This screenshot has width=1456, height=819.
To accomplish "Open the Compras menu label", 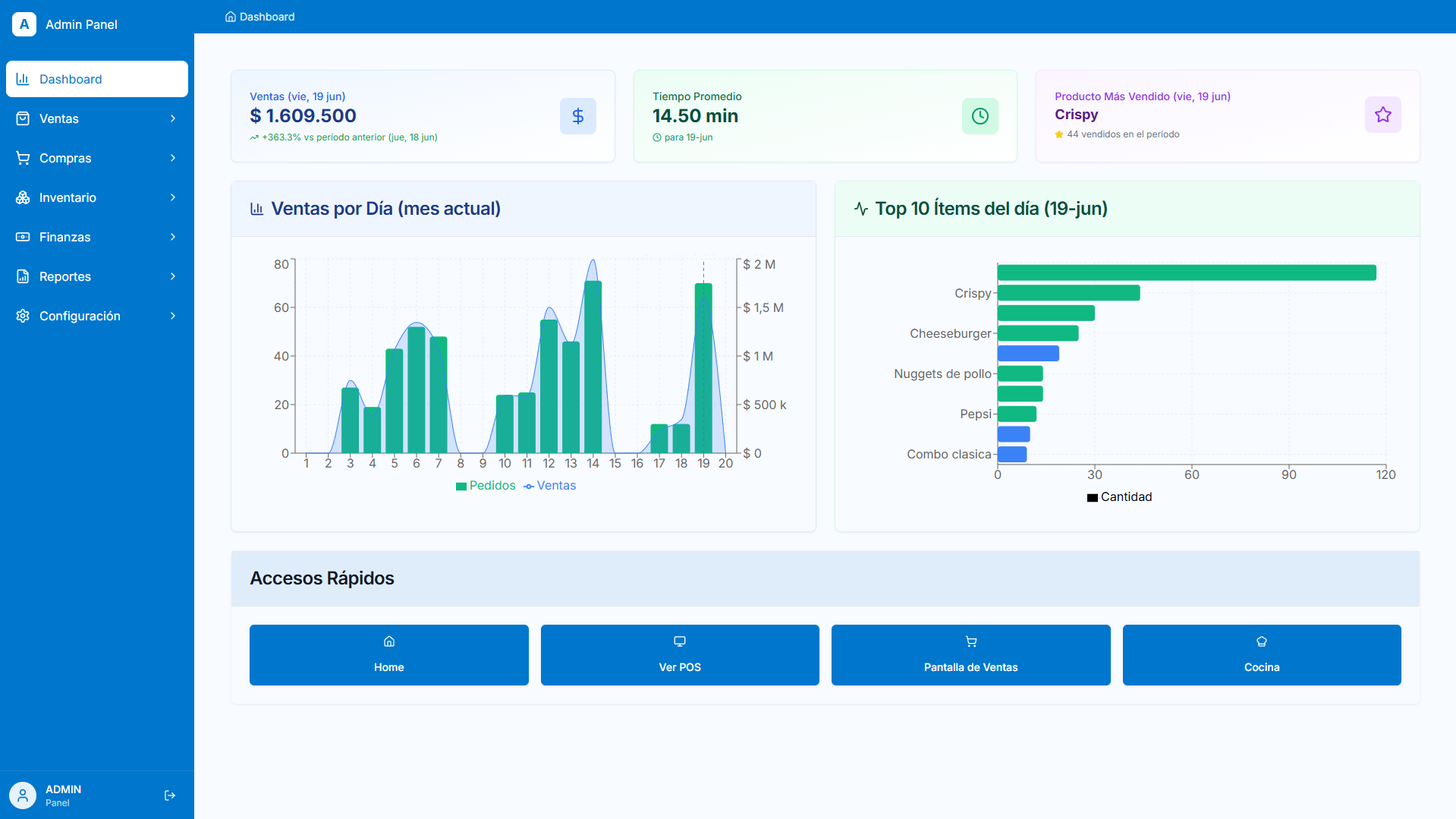I will (65, 158).
